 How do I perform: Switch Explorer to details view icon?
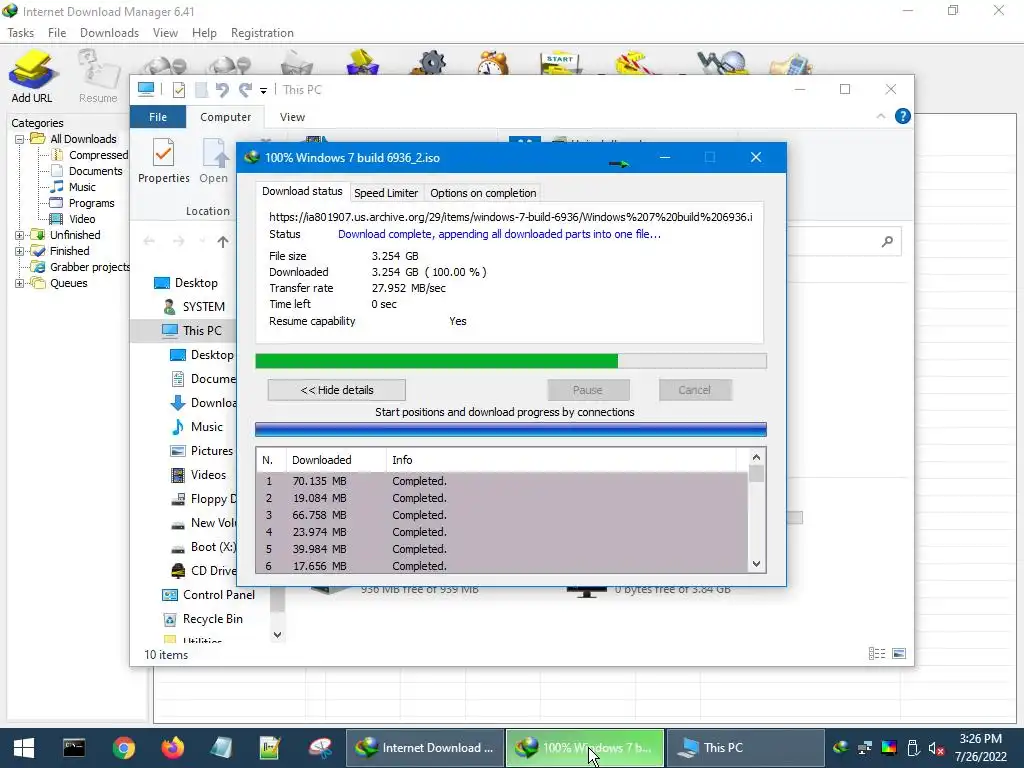tap(877, 654)
